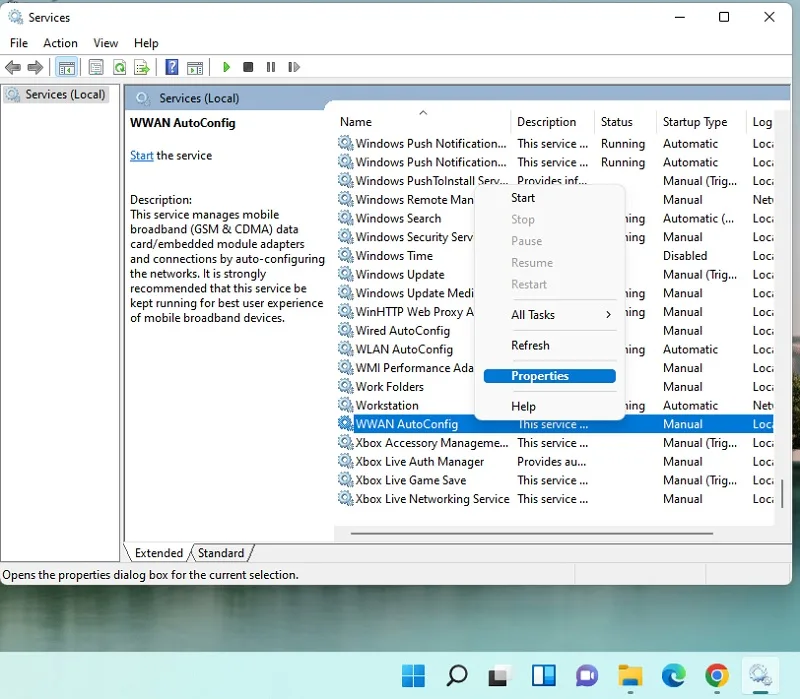Click the green Start Service toolbar icon
This screenshot has height=699, width=800.
227,67
